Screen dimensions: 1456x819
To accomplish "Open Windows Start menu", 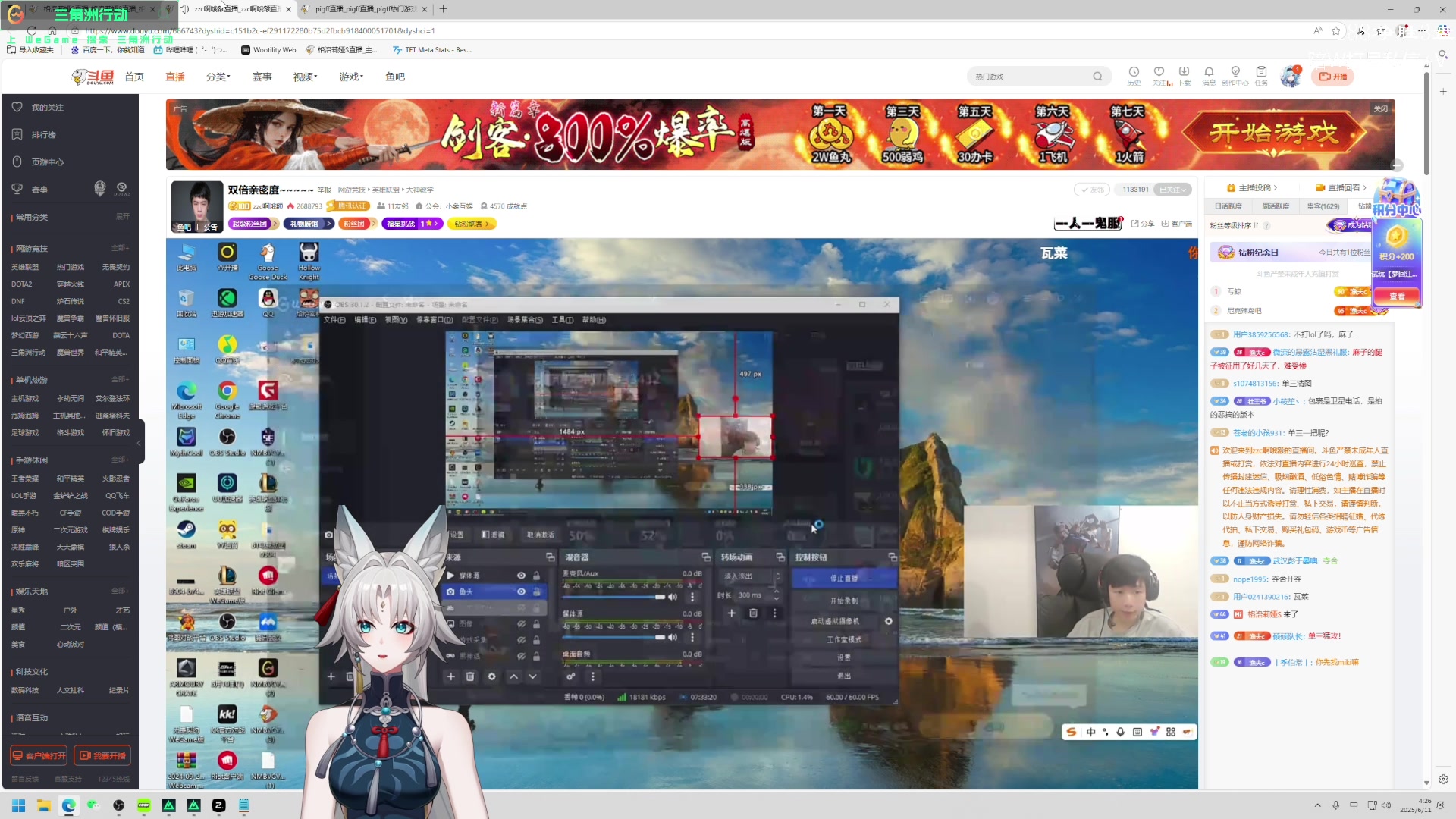I will 18,805.
